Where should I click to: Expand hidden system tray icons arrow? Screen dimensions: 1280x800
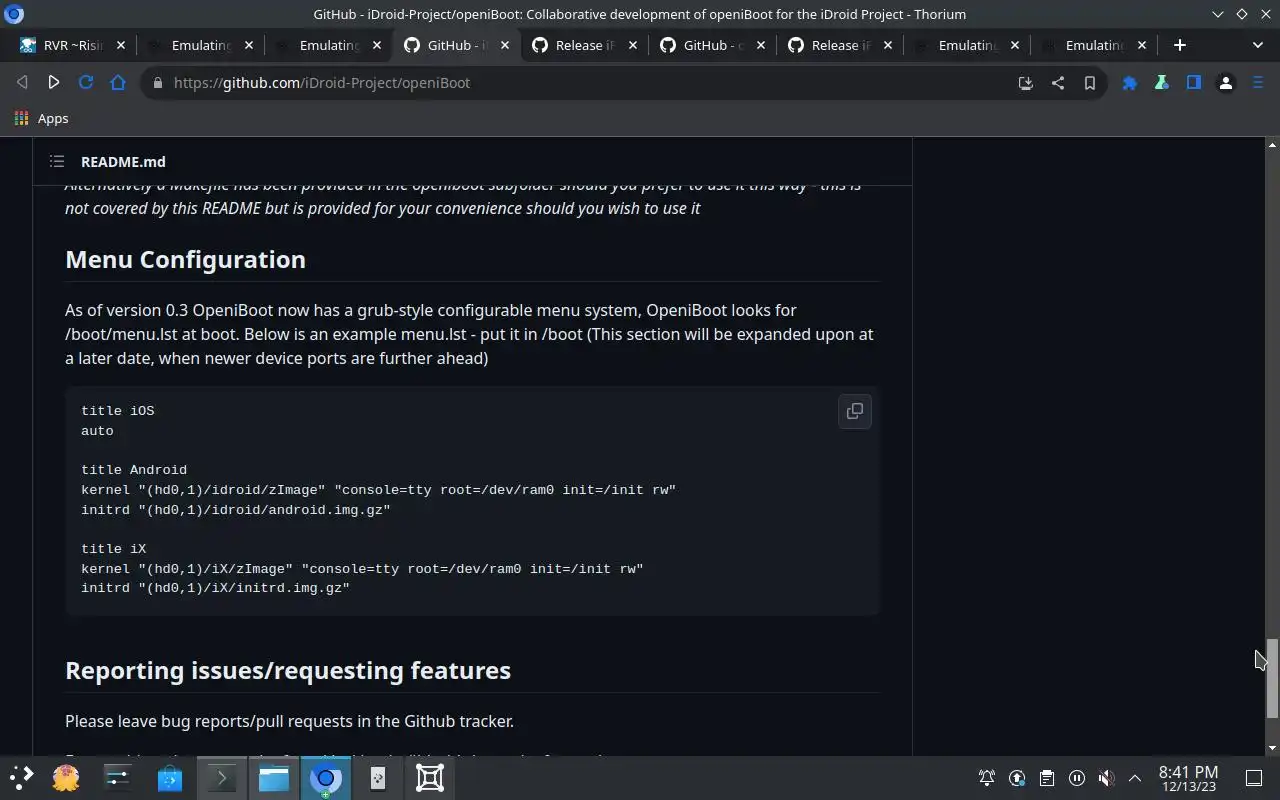[1135, 778]
